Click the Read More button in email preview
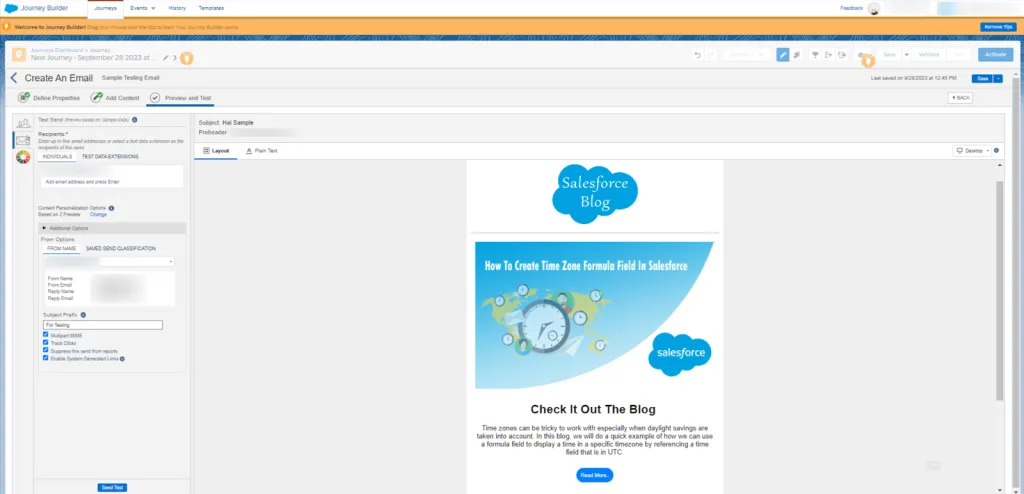 click(594, 475)
